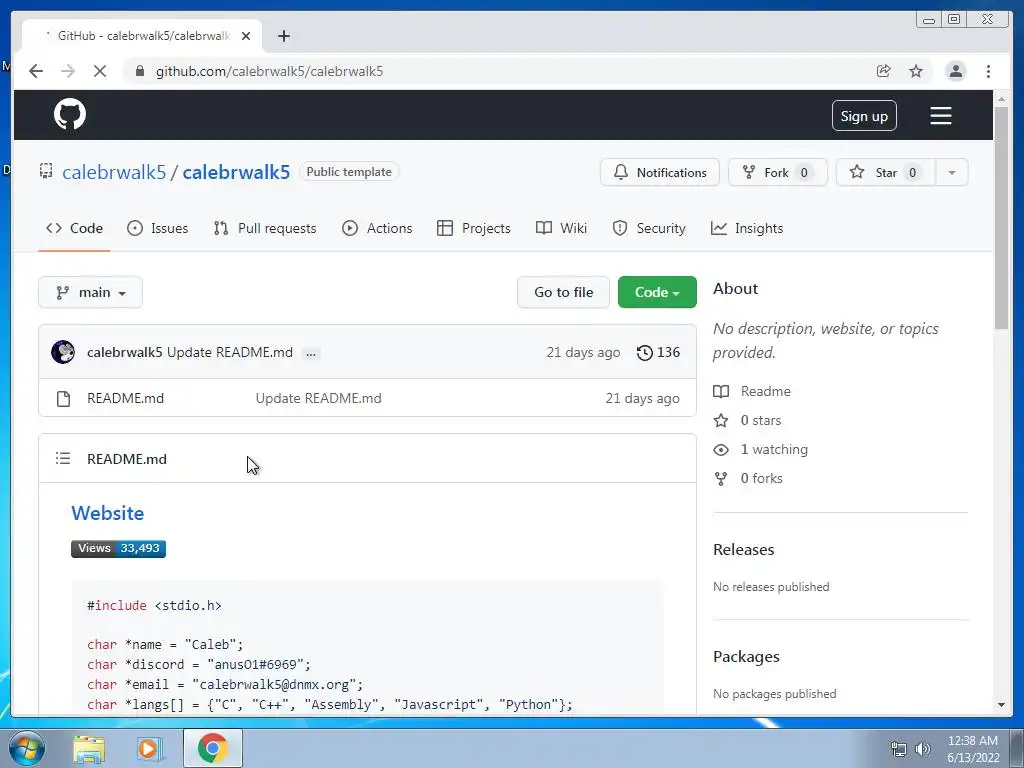This screenshot has height=768, width=1024.
Task: Click the browser back arrow
Action: coord(36,71)
